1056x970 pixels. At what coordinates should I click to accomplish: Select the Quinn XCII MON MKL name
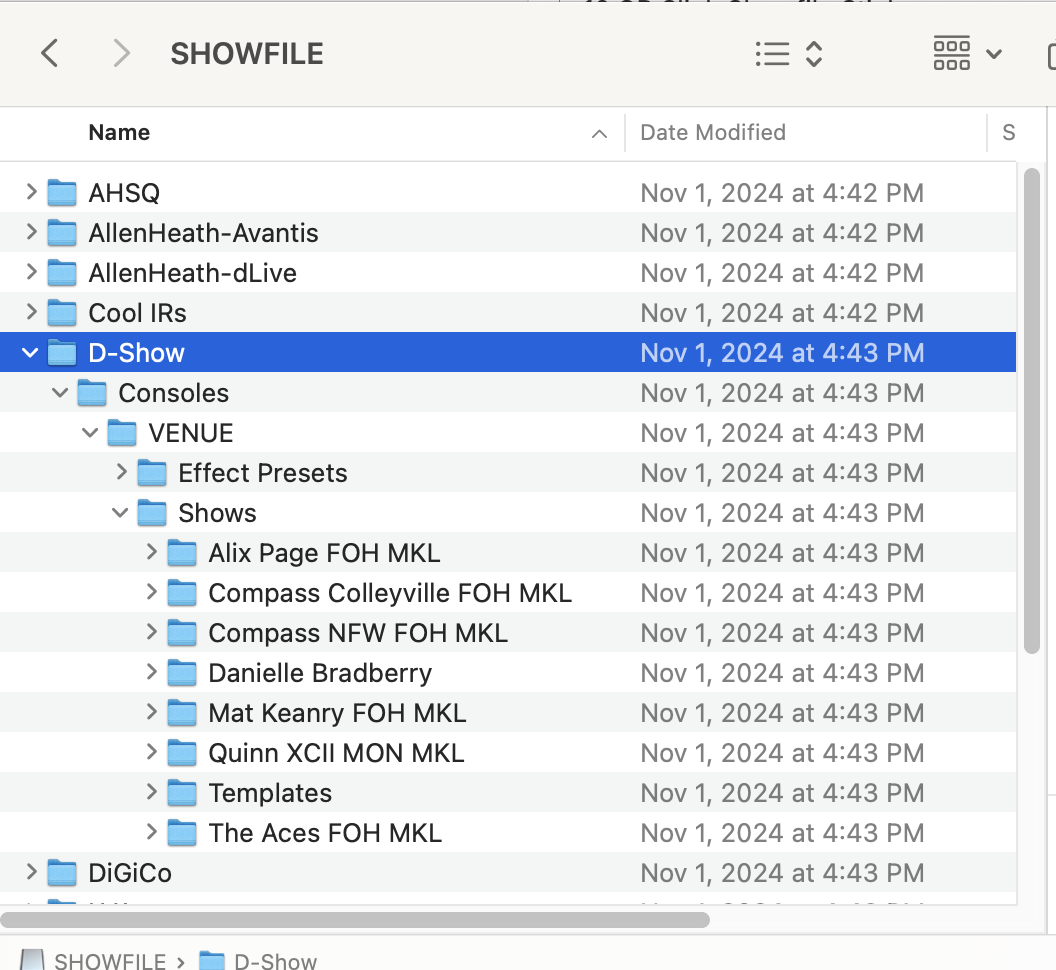[x=336, y=753]
